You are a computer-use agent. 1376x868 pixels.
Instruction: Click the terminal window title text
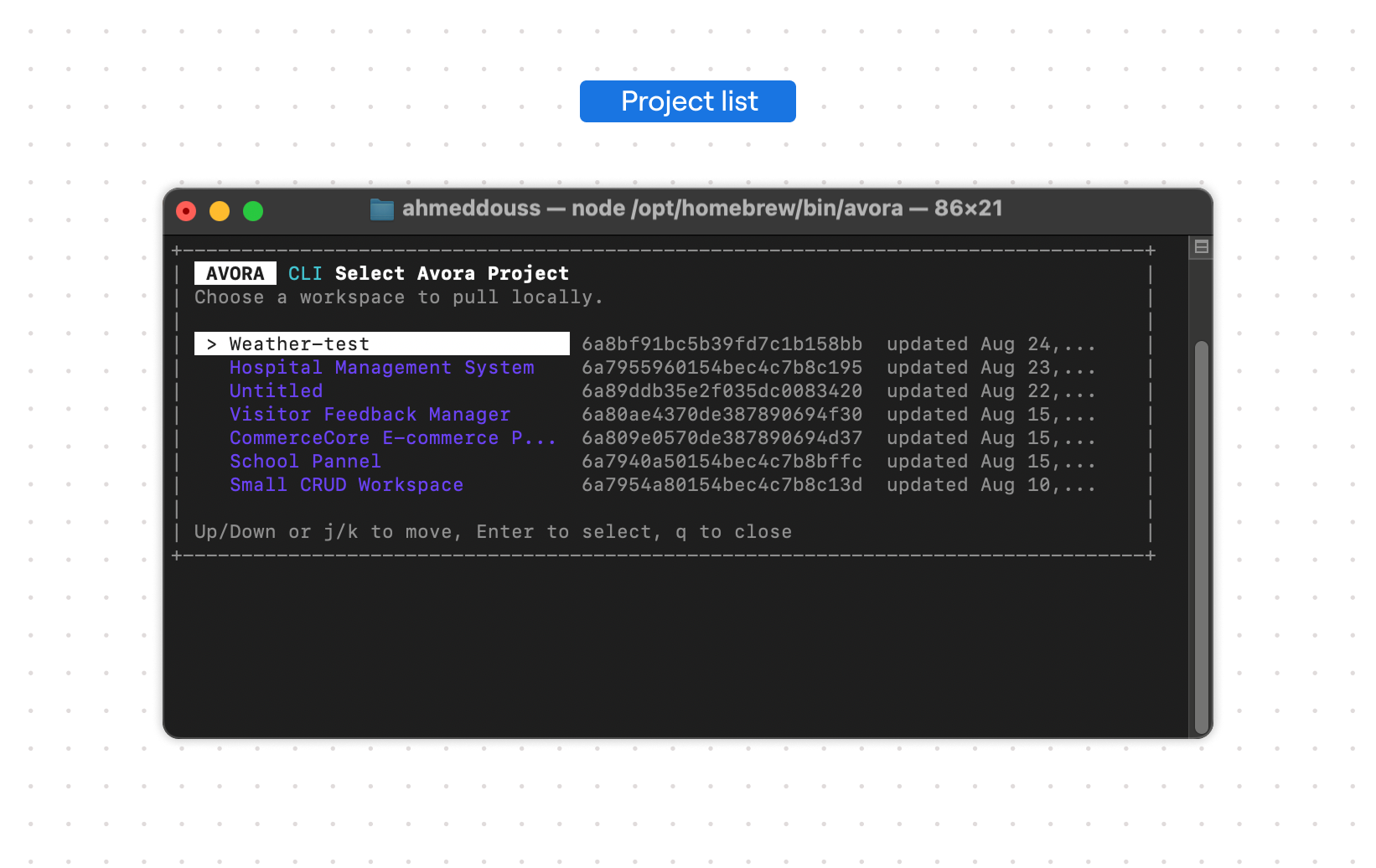(x=702, y=209)
